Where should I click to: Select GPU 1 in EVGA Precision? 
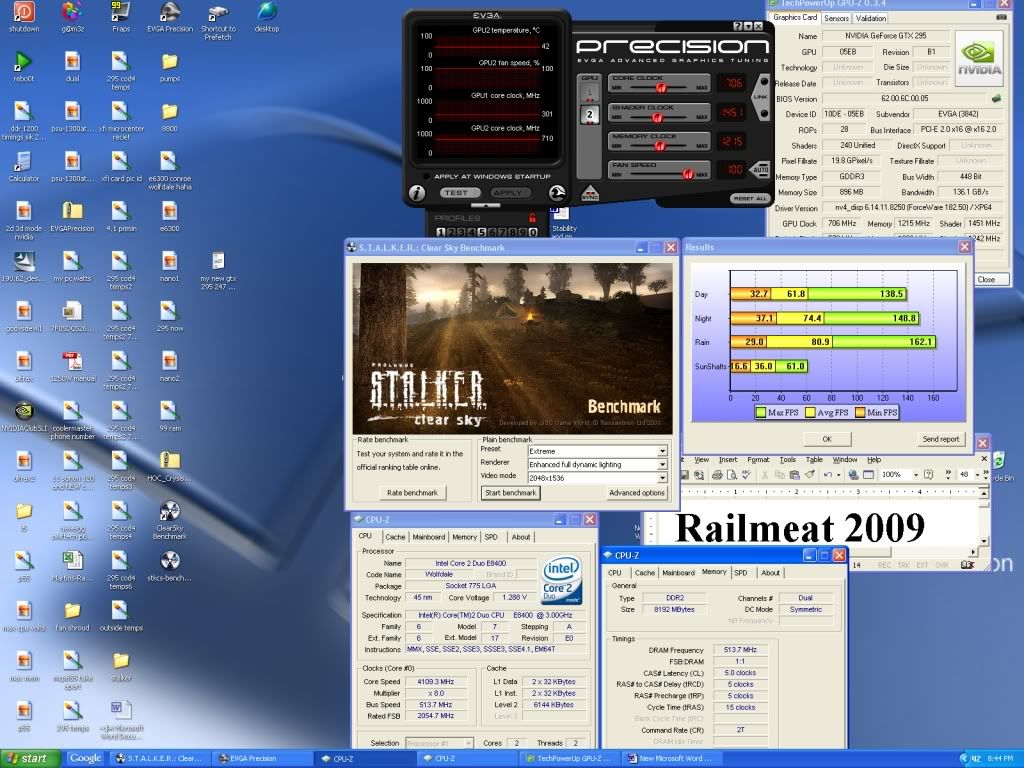589,92
